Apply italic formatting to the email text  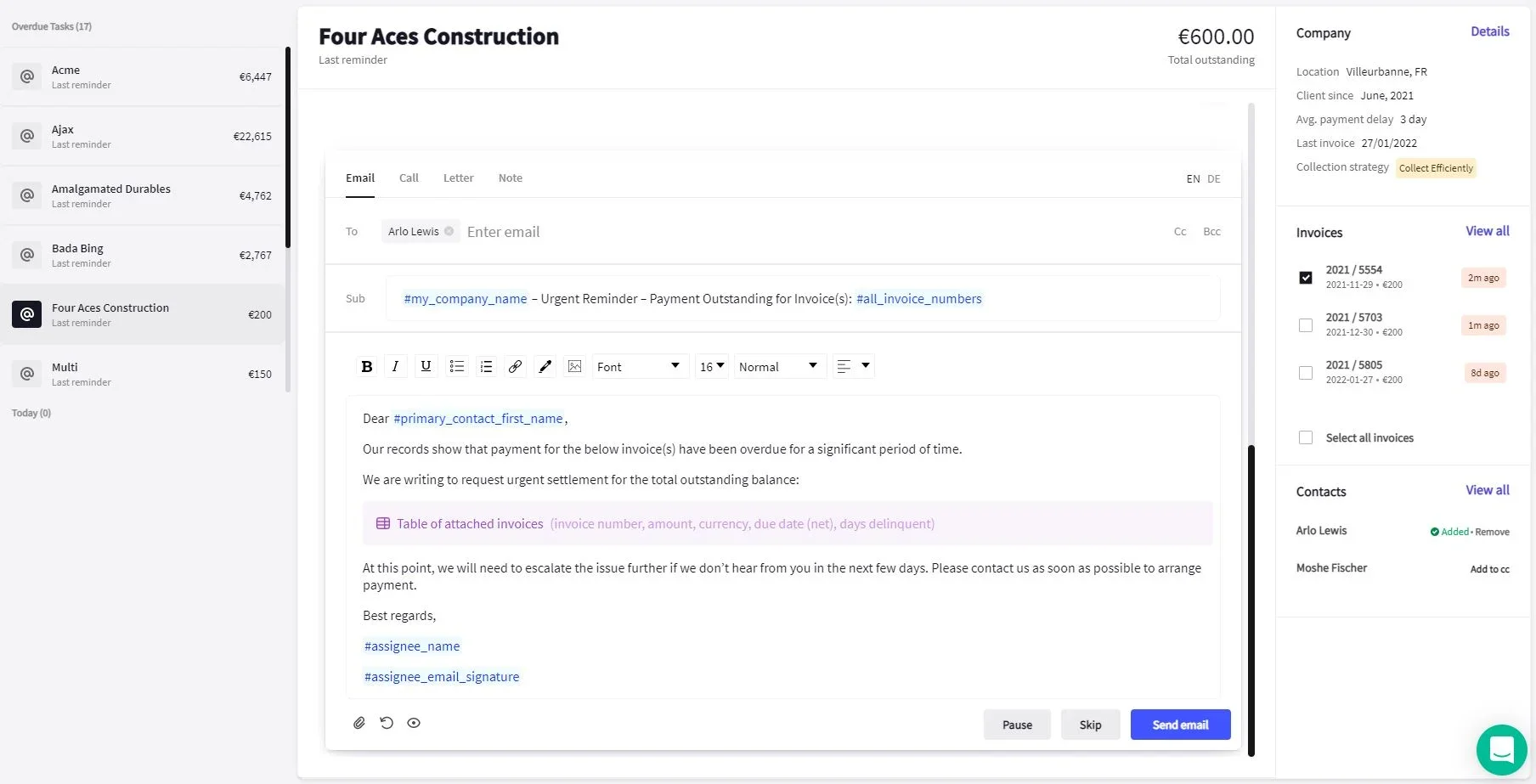coord(395,366)
